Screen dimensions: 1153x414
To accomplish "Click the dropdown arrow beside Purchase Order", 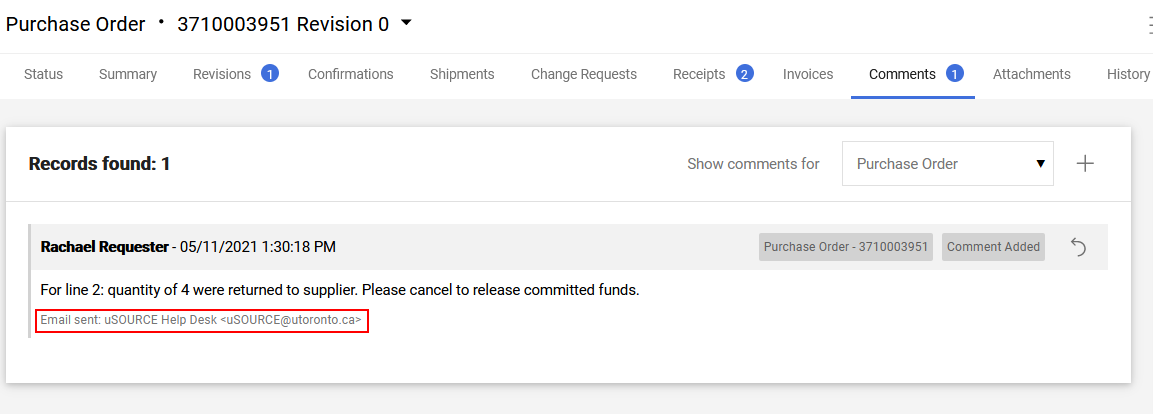I will pos(1040,163).
